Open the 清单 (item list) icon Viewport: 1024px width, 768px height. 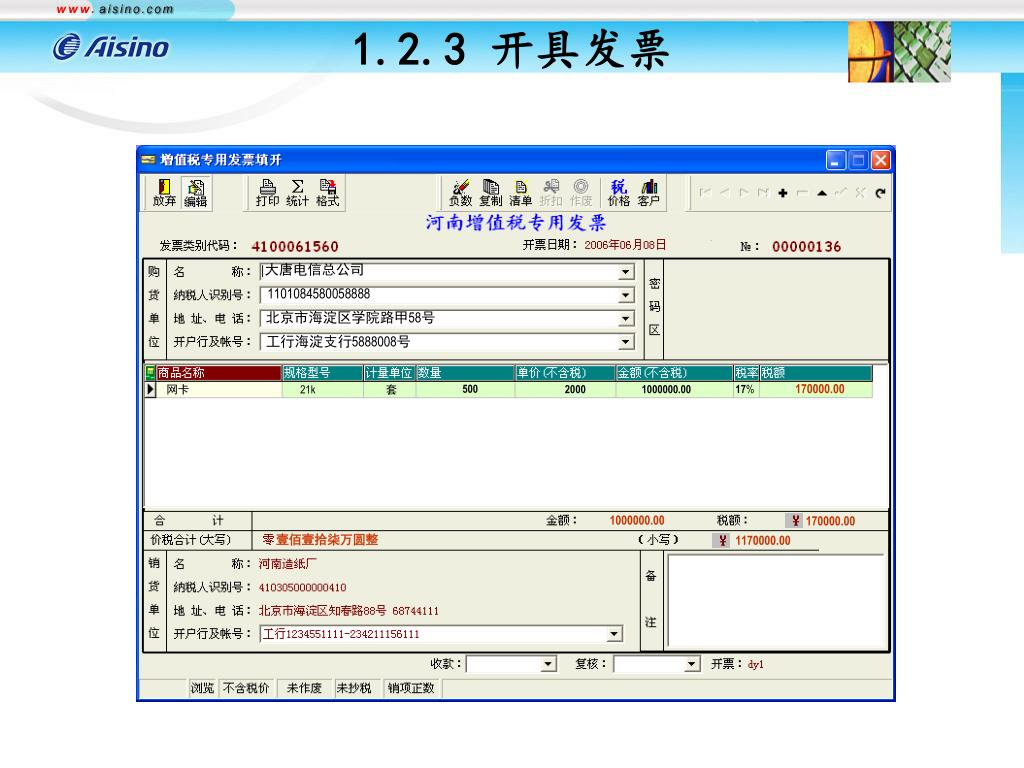(520, 193)
